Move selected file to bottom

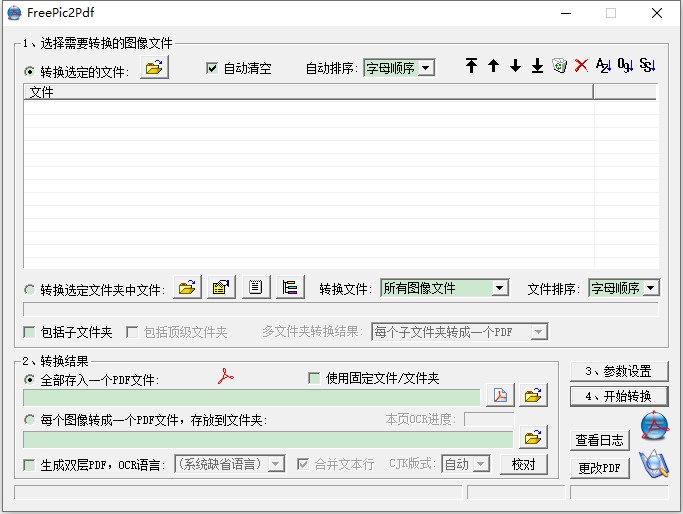[537, 66]
